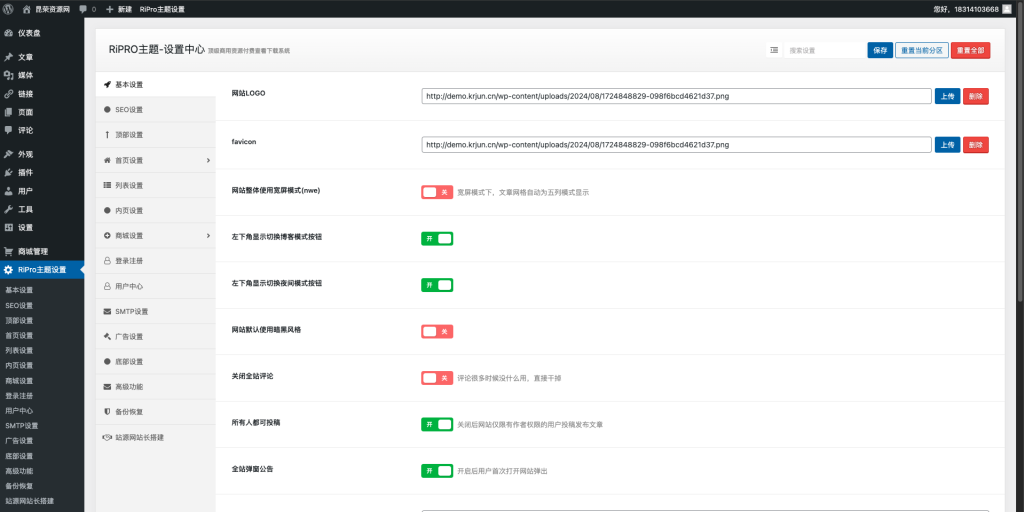Image resolution: width=1024 pixels, height=512 pixels.
Task: Turn off 左下角显示切换博客模式按钮 switch
Action: point(437,238)
